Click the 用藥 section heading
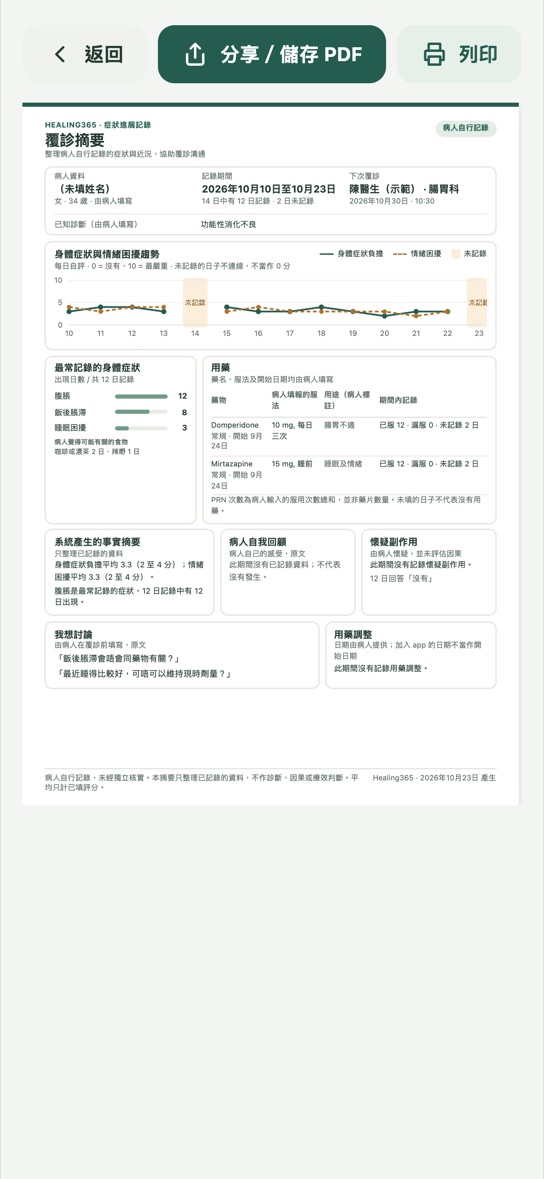544x1179 pixels. click(220, 368)
